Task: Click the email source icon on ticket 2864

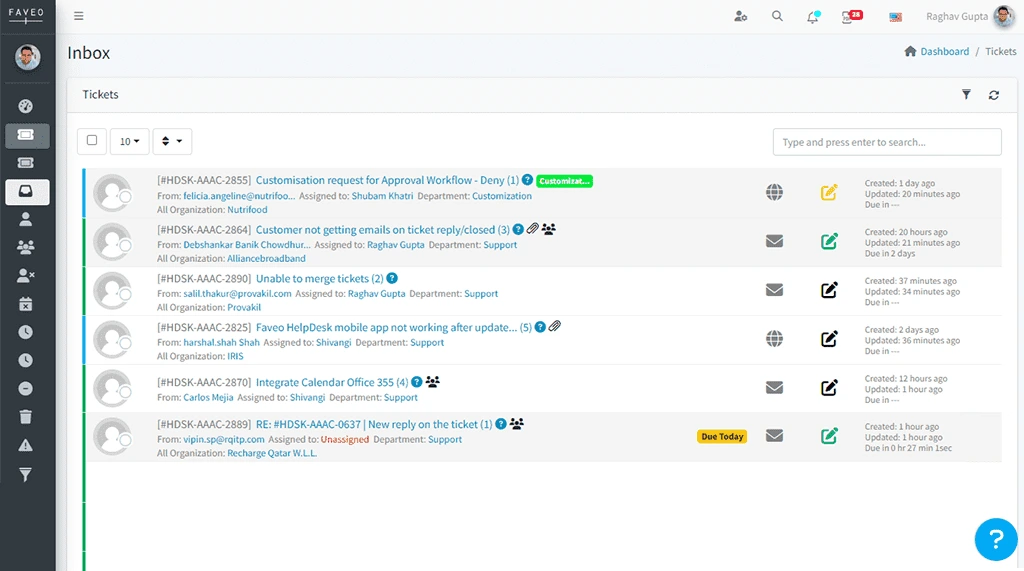Action: coord(775,241)
